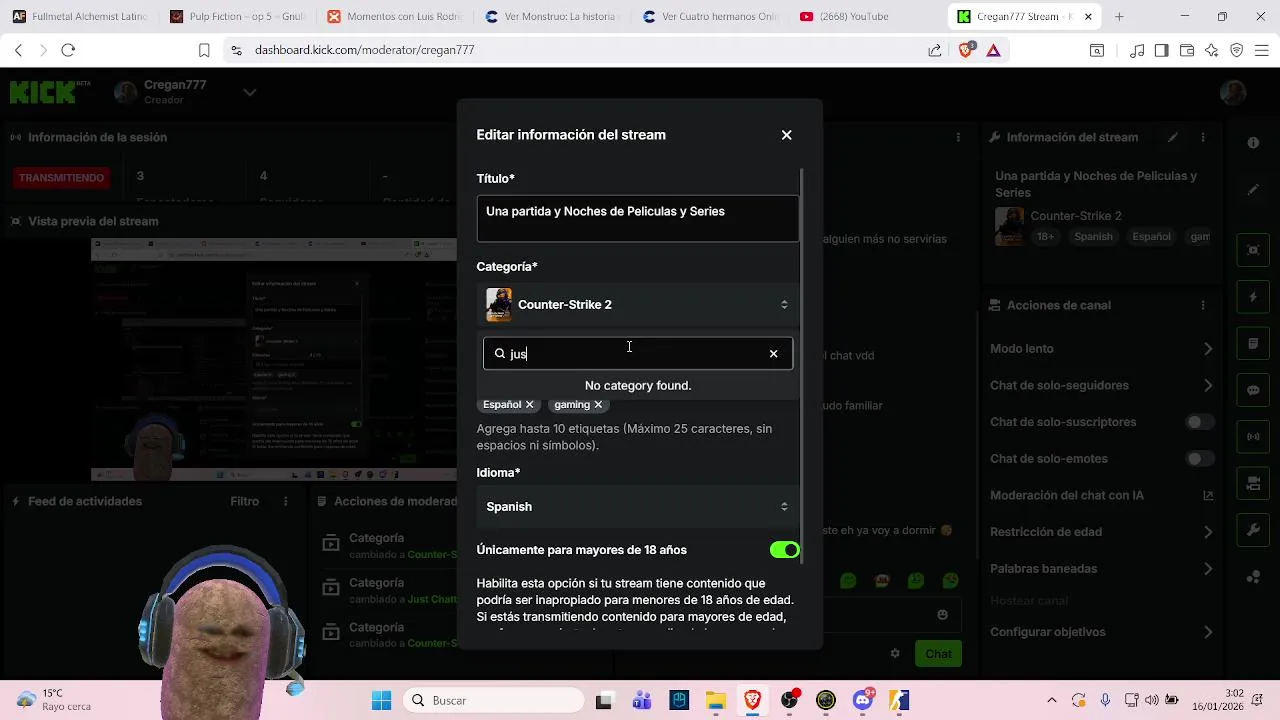The image size is (1280, 720).
Task: Expand Configurar objetivos settings
Action: [x=1208, y=632]
